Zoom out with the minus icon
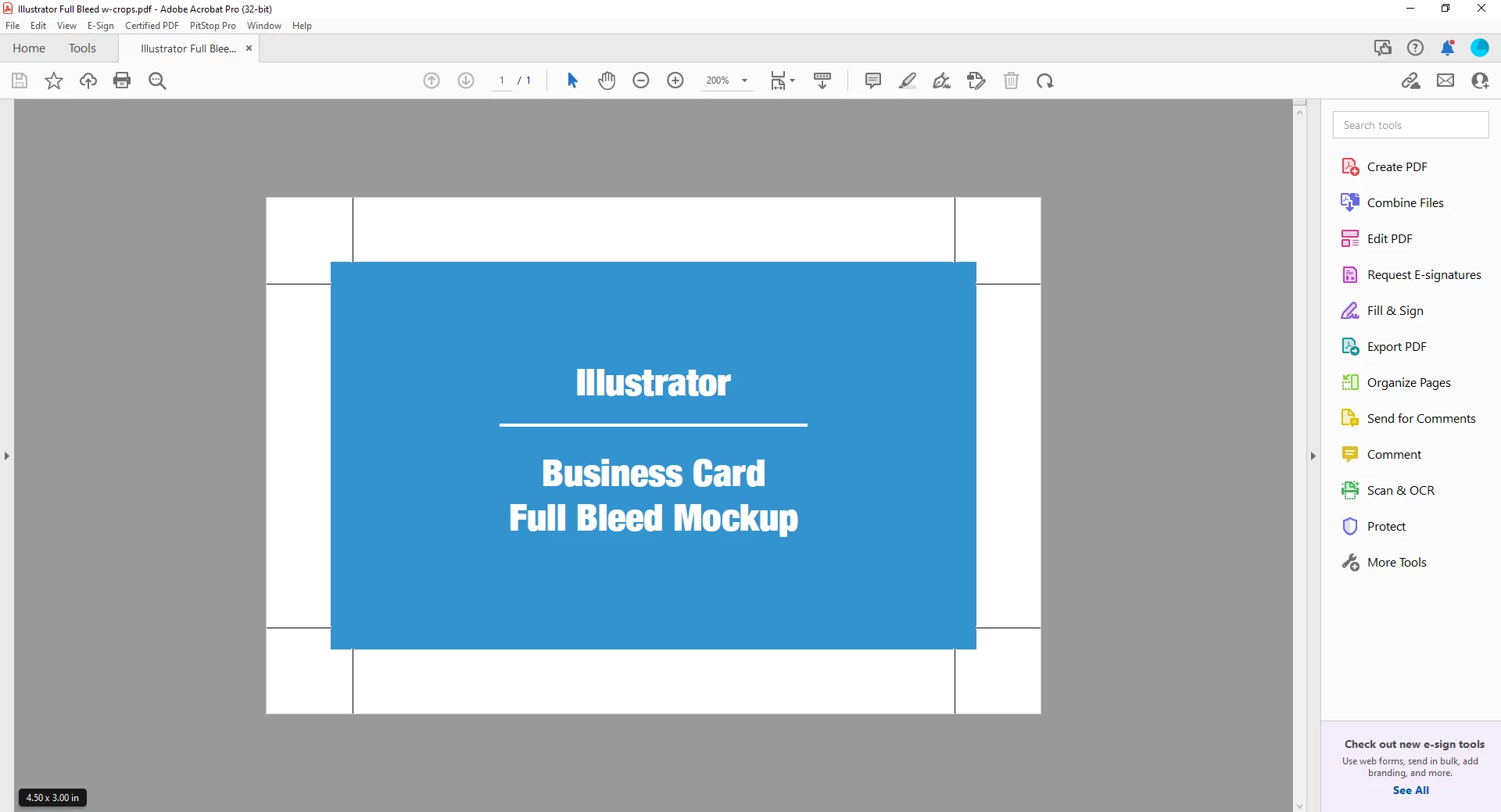Viewport: 1501px width, 812px height. tap(641, 80)
